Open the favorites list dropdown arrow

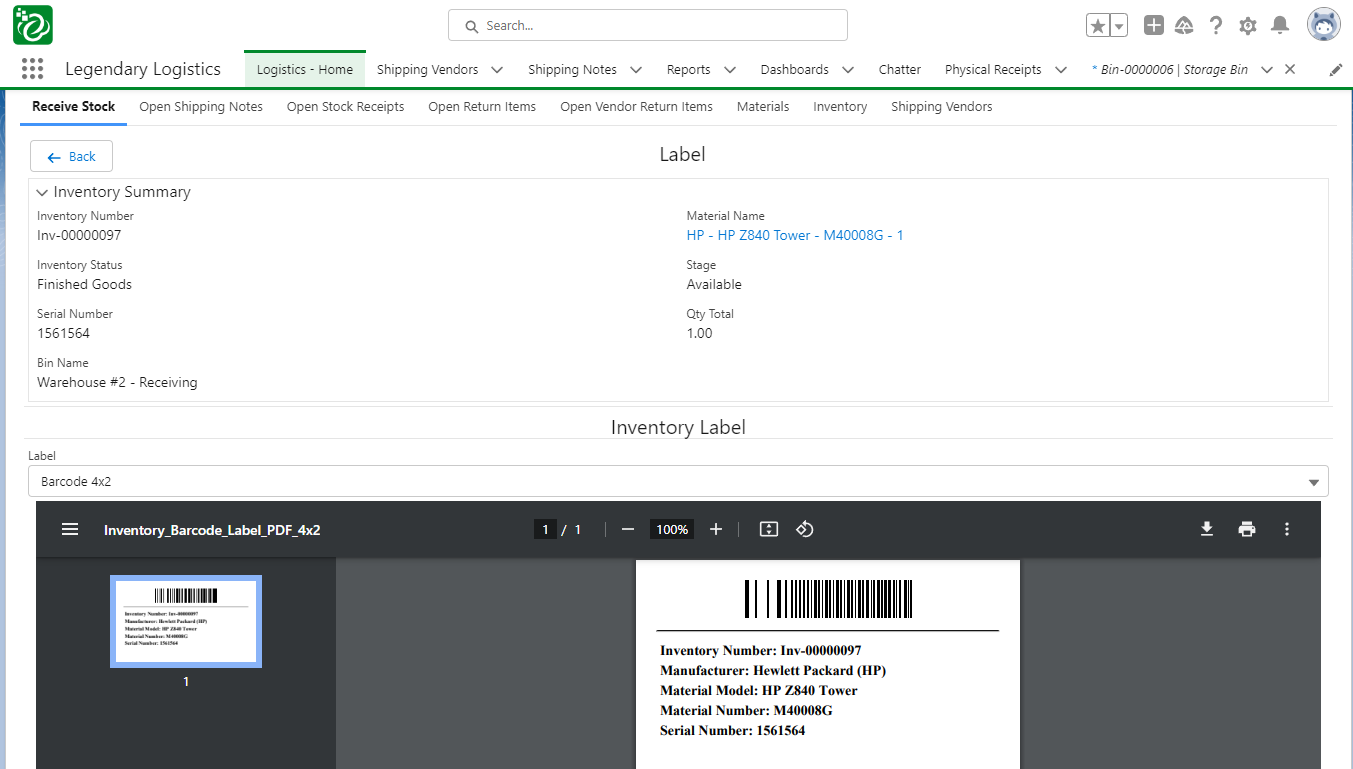(1119, 26)
